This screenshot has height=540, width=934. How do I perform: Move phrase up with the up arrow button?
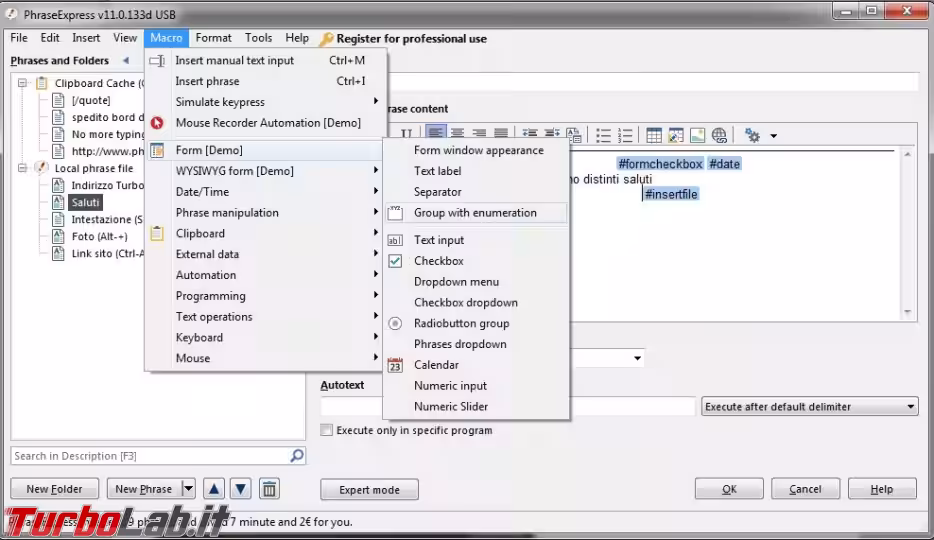click(214, 489)
